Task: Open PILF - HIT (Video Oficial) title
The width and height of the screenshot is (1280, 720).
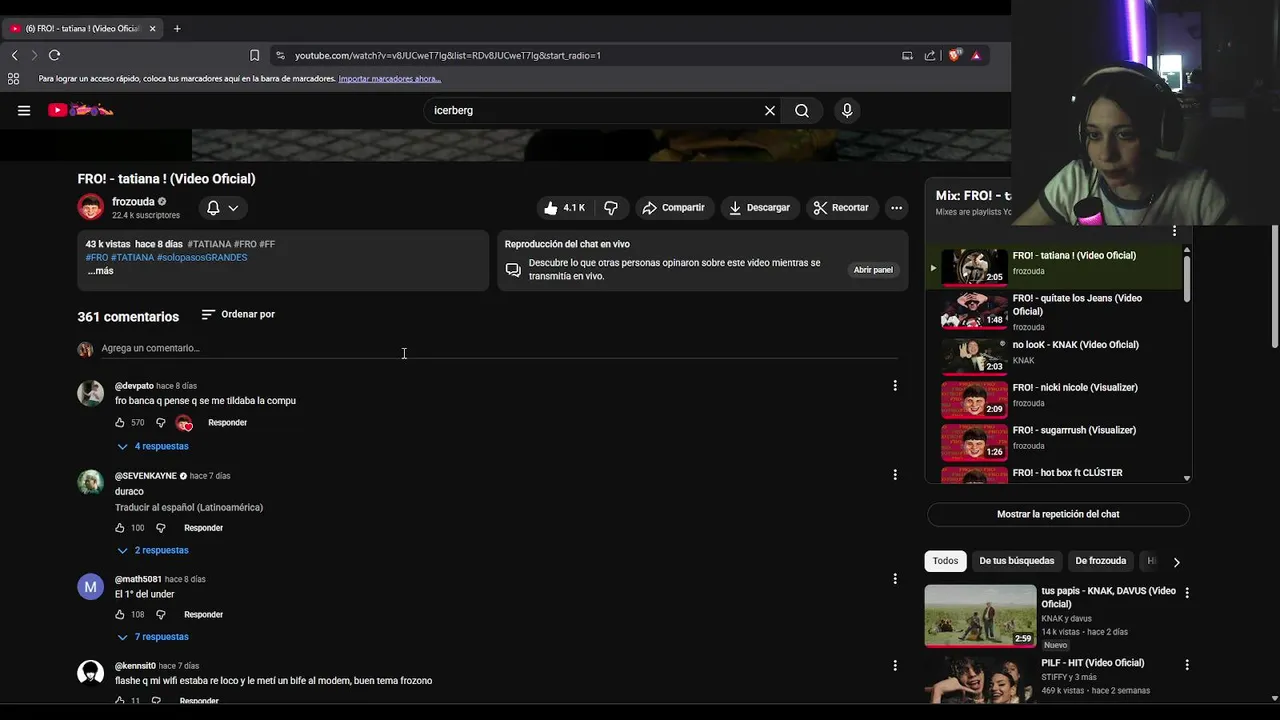Action: pyautogui.click(x=1092, y=663)
